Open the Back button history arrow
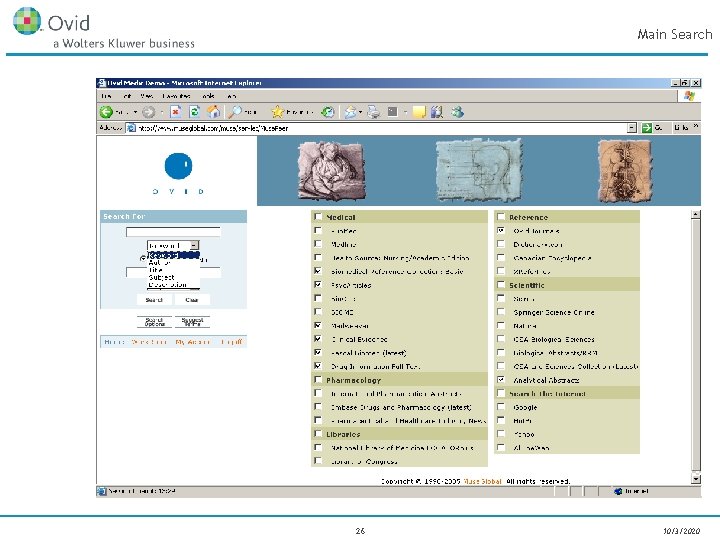 135,112
